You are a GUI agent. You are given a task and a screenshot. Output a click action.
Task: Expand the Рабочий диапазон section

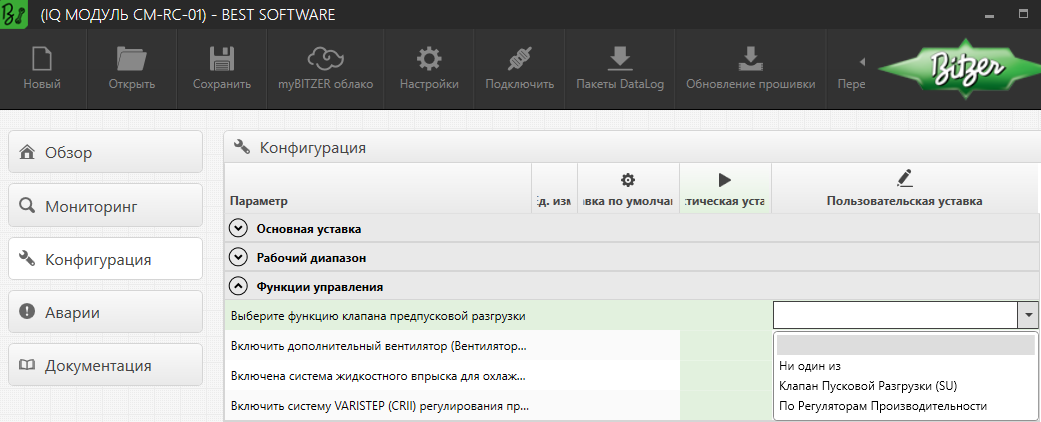238,257
